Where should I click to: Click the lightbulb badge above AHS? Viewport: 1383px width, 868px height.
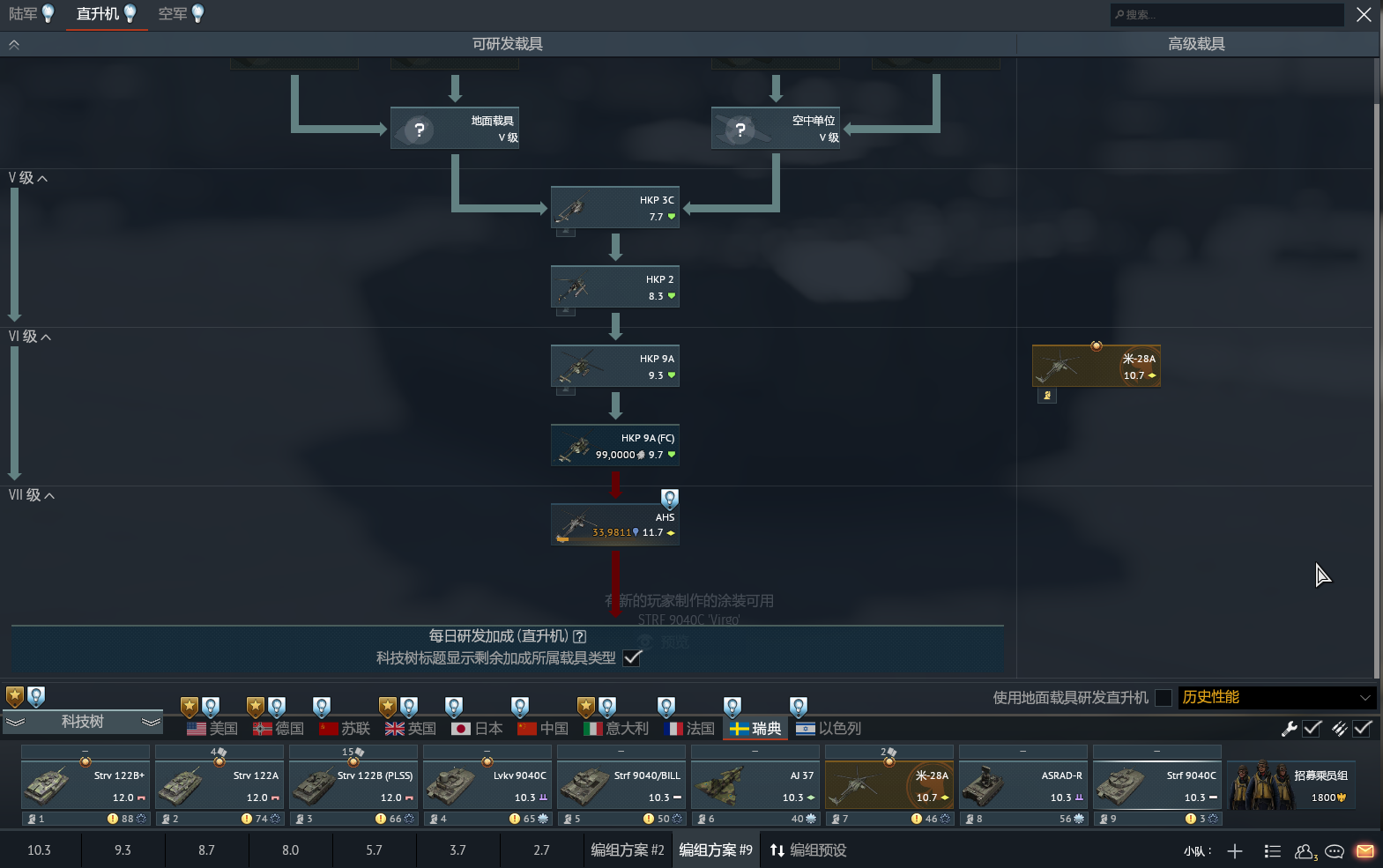tap(670, 499)
